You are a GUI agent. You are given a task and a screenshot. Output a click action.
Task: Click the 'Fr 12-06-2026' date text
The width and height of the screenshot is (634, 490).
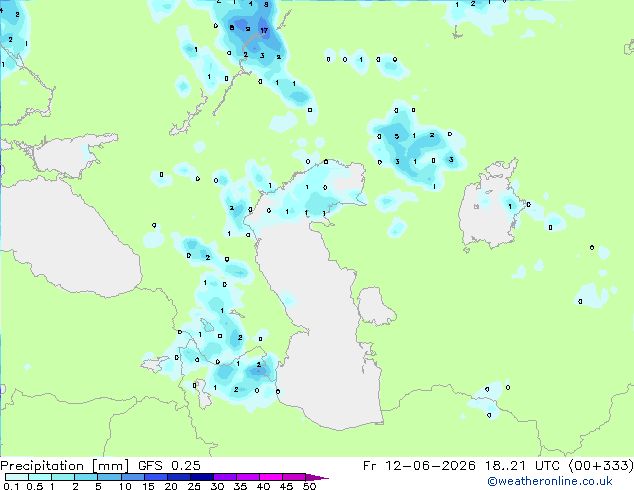(419, 466)
